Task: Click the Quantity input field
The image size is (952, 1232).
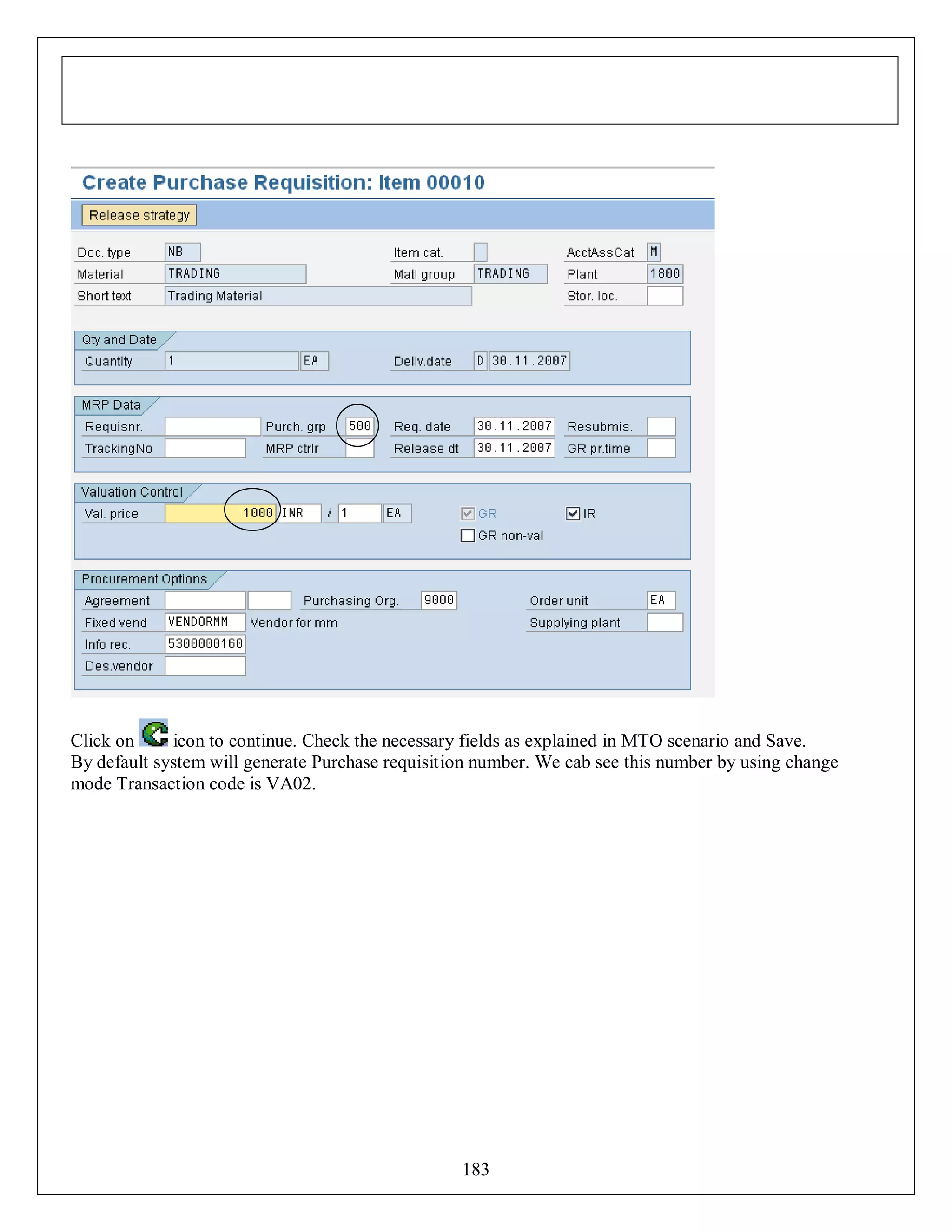Action: pos(231,361)
